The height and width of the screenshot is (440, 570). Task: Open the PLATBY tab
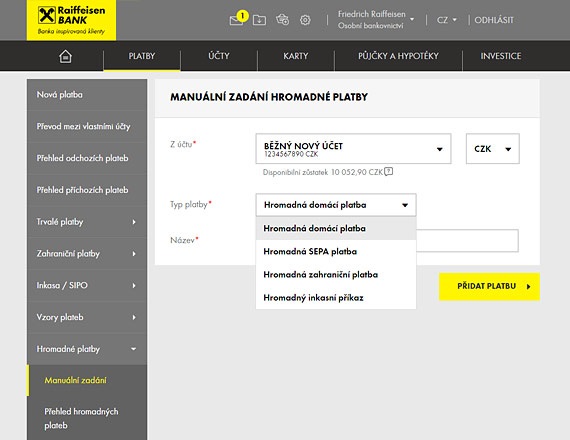click(142, 56)
